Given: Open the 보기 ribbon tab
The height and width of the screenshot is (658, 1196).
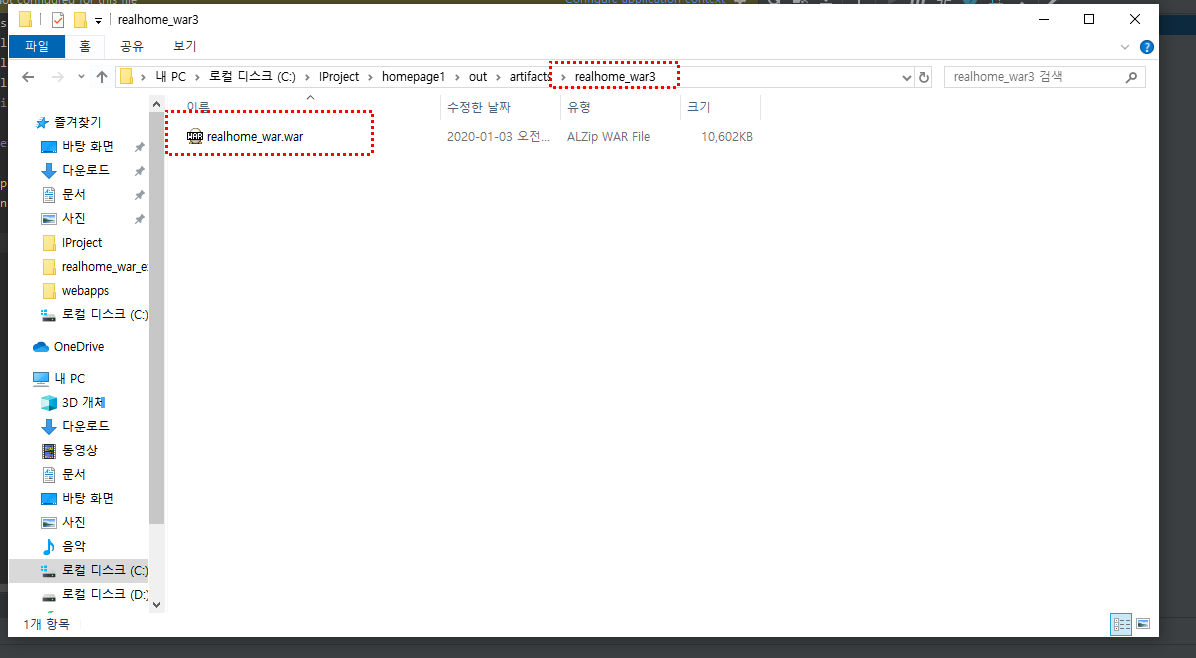Looking at the screenshot, I should (185, 47).
